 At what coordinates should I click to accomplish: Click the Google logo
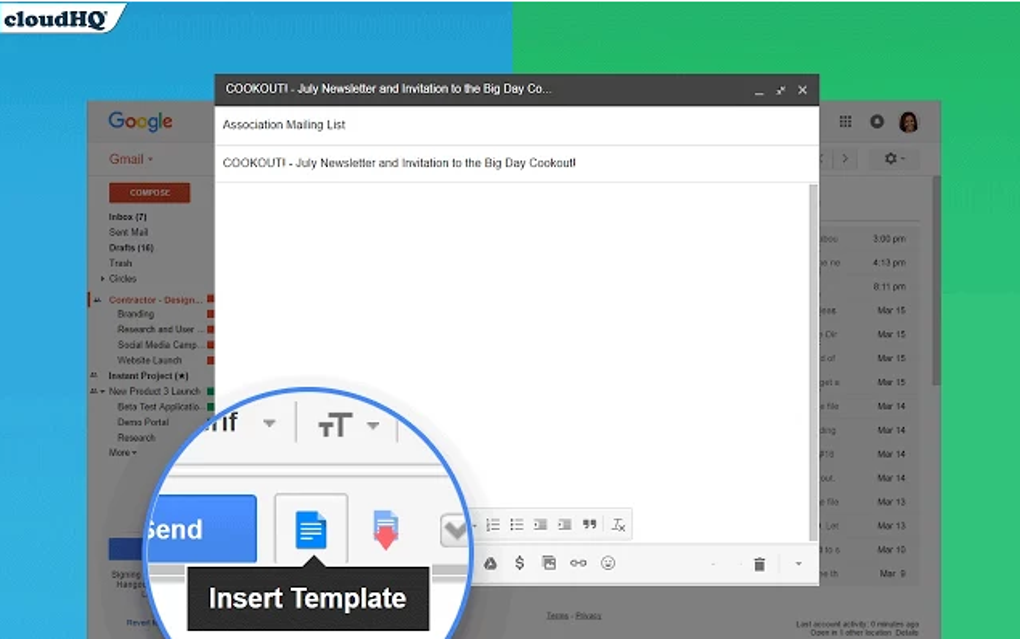click(141, 121)
